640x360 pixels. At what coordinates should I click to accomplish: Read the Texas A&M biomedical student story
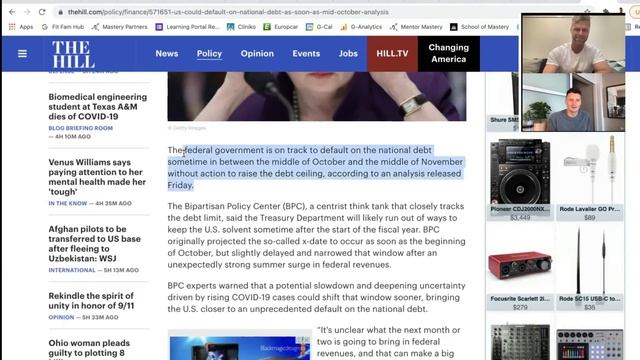(98, 107)
